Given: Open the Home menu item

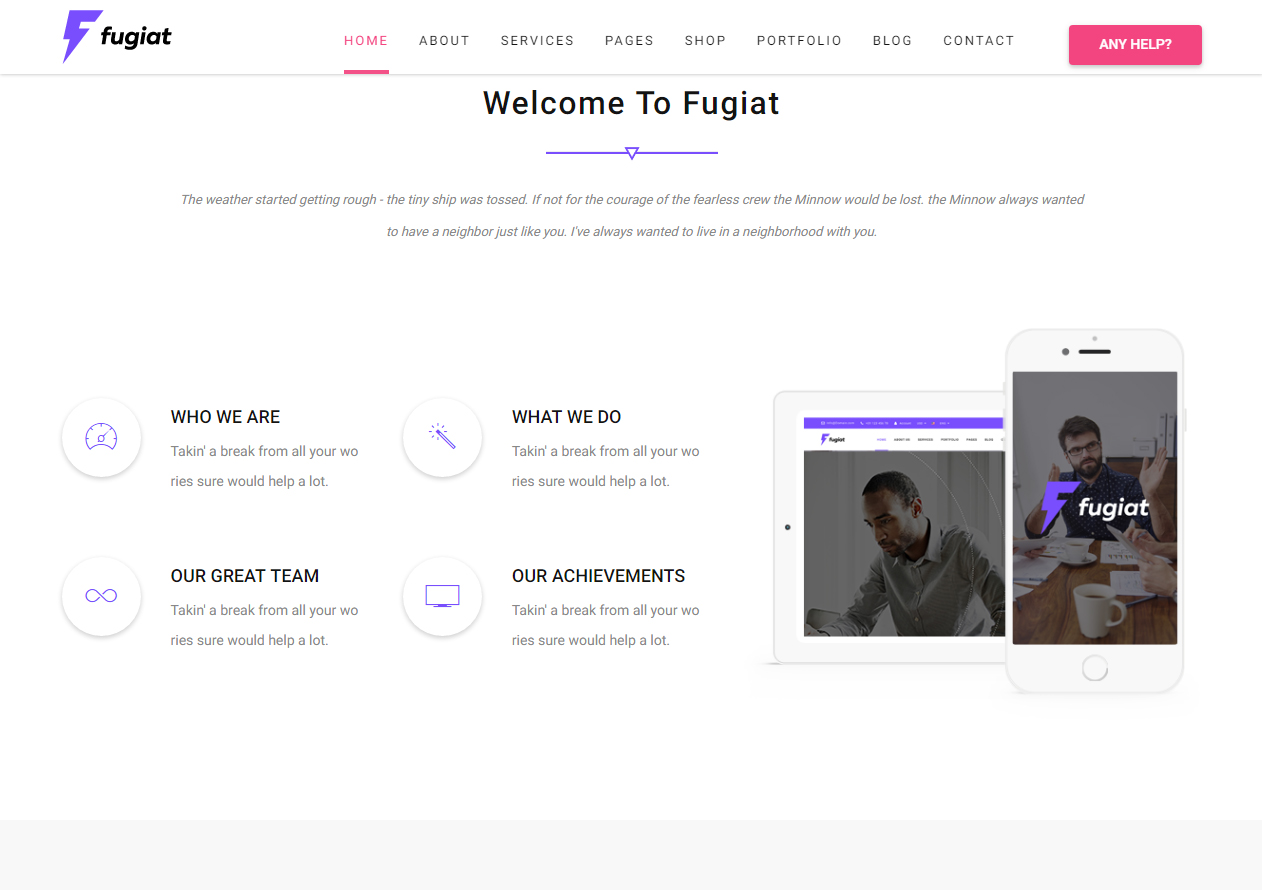Looking at the screenshot, I should [x=366, y=41].
